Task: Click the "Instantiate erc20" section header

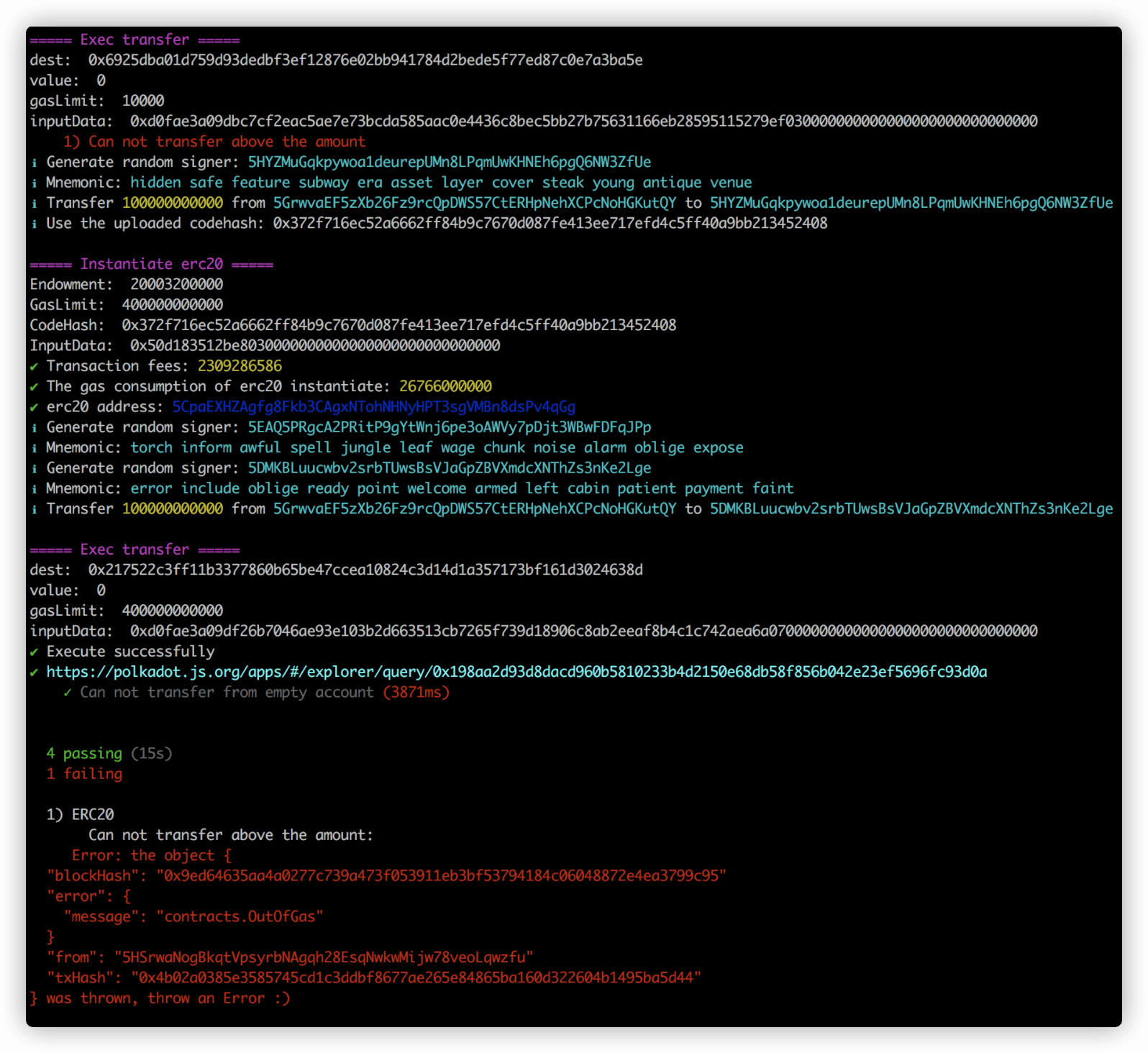Action: (x=151, y=264)
